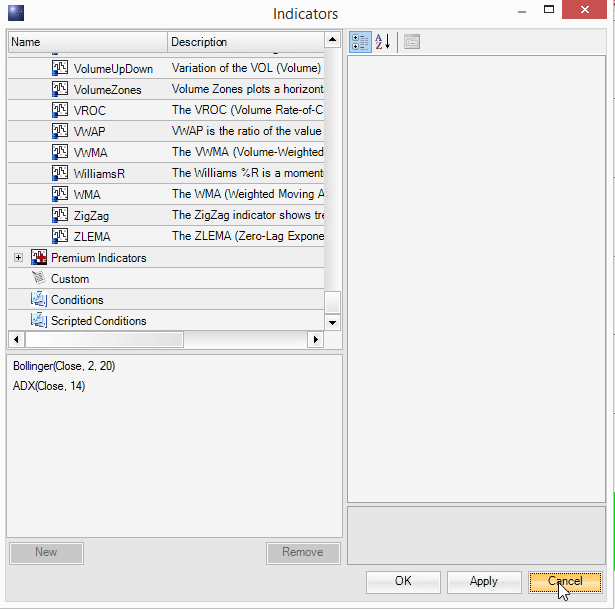615x609 pixels.
Task: Click the Name column header
Action: pos(87,42)
